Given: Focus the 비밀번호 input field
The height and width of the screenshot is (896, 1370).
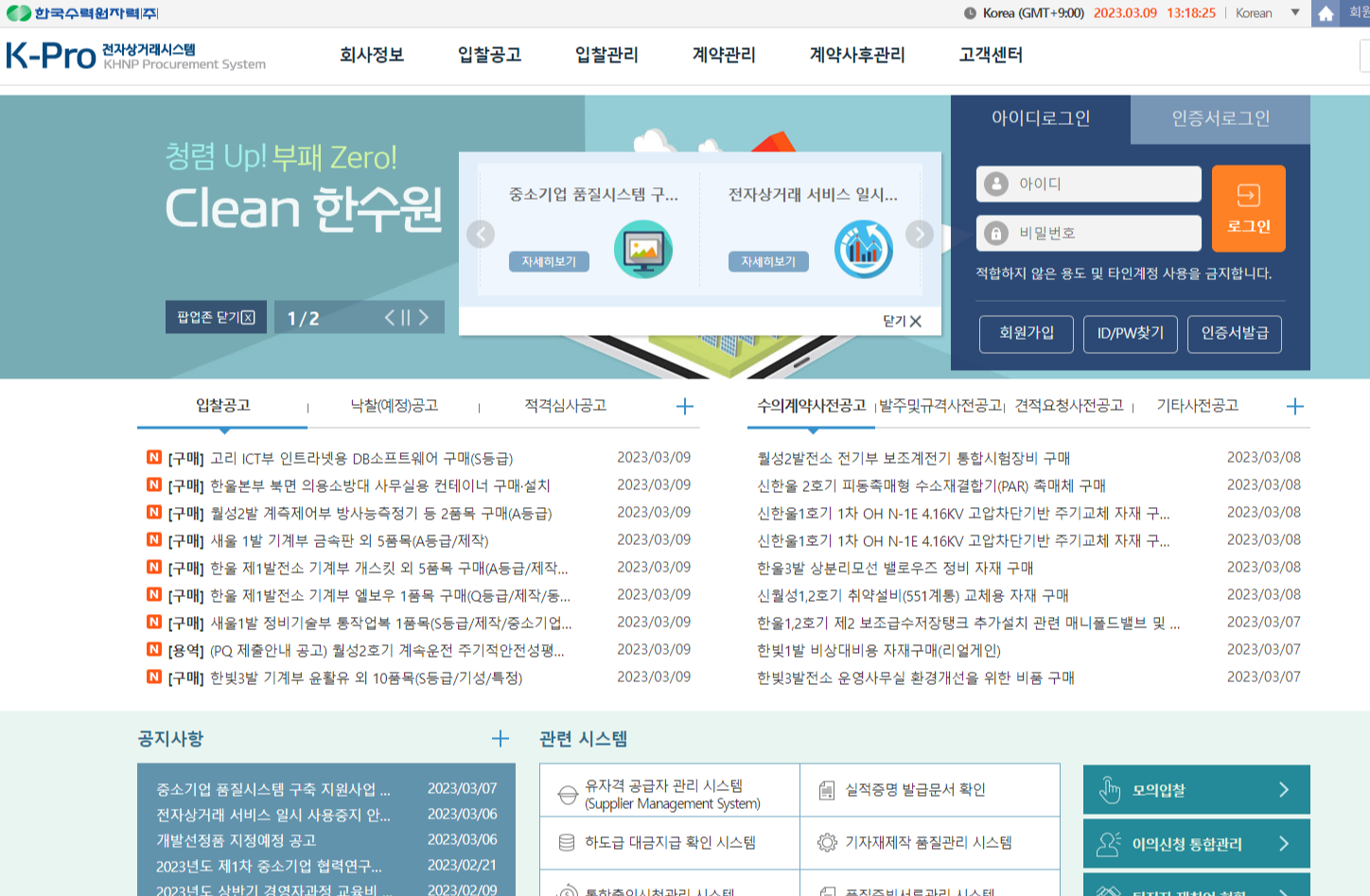Looking at the screenshot, I should tap(1089, 233).
